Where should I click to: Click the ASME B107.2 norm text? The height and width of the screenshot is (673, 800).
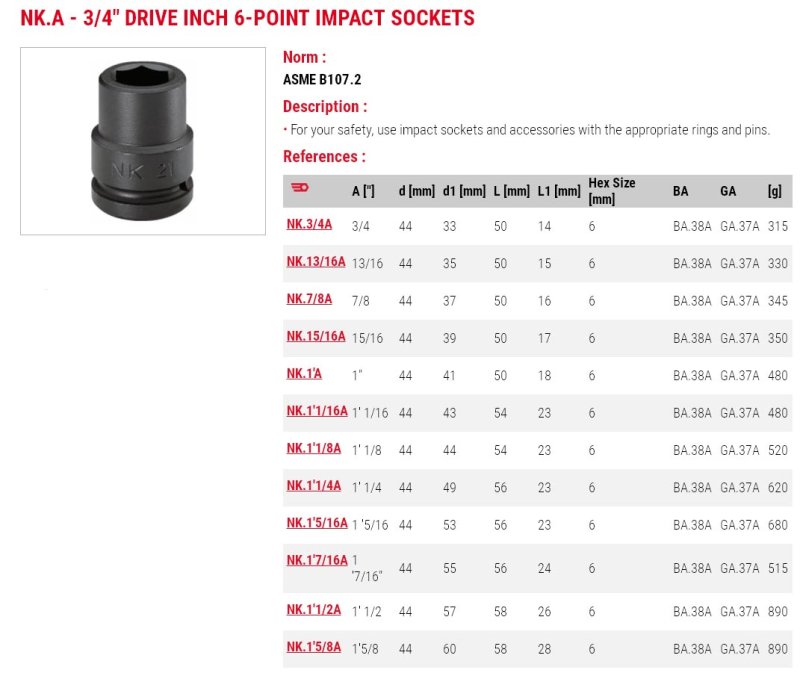click(322, 80)
